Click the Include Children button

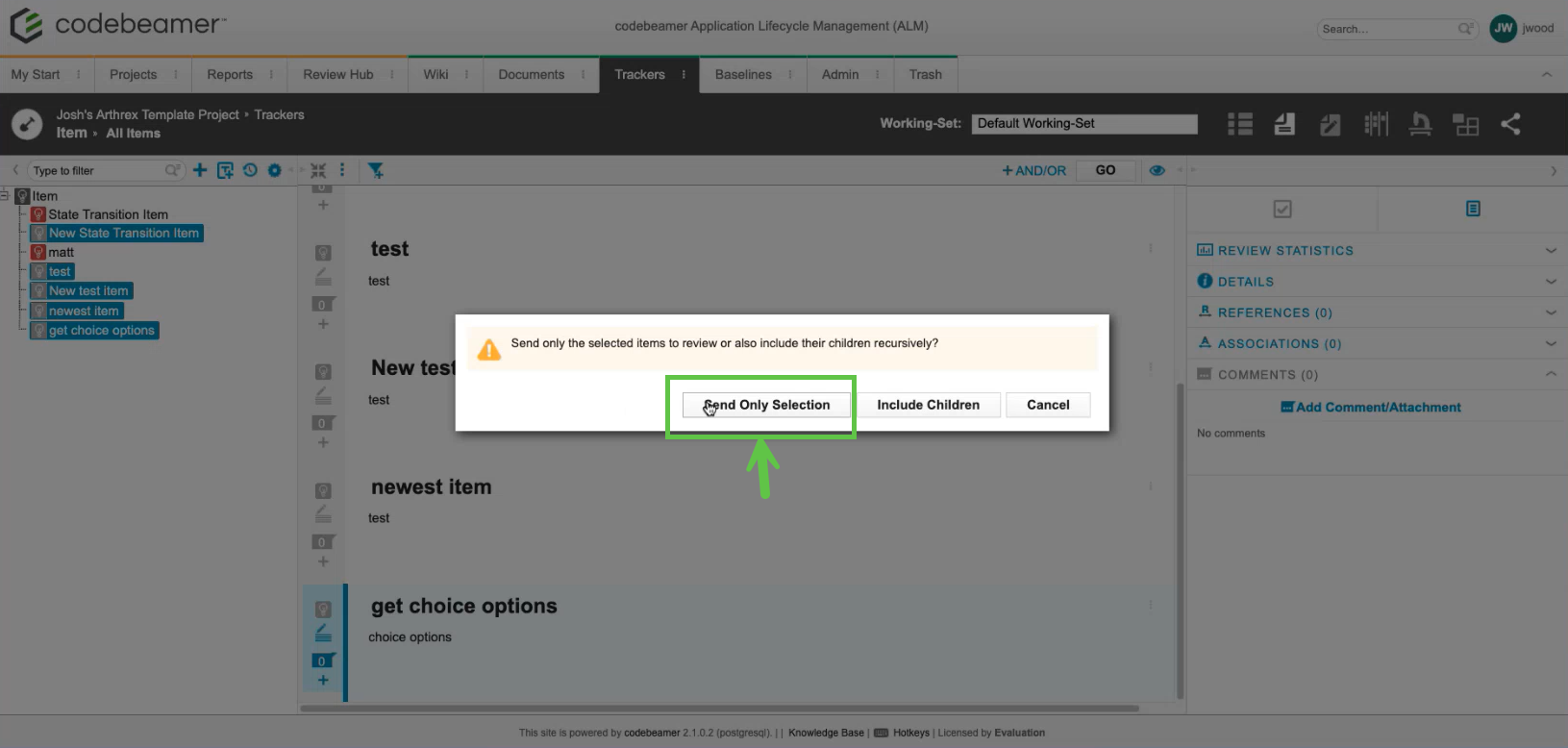pyautogui.click(x=928, y=405)
